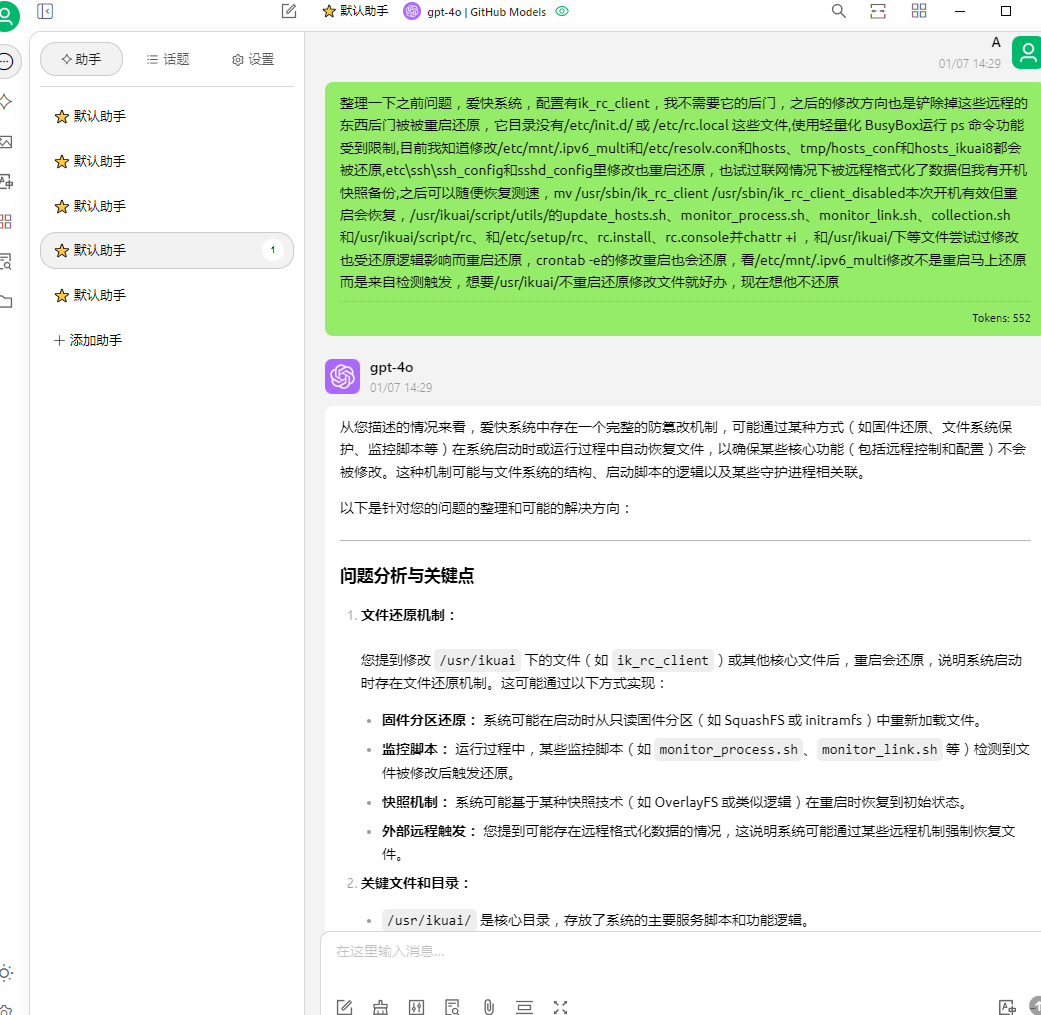This screenshot has width=1041, height=1015.
Task: Attach a file using the paperclip icon
Action: [x=489, y=1007]
